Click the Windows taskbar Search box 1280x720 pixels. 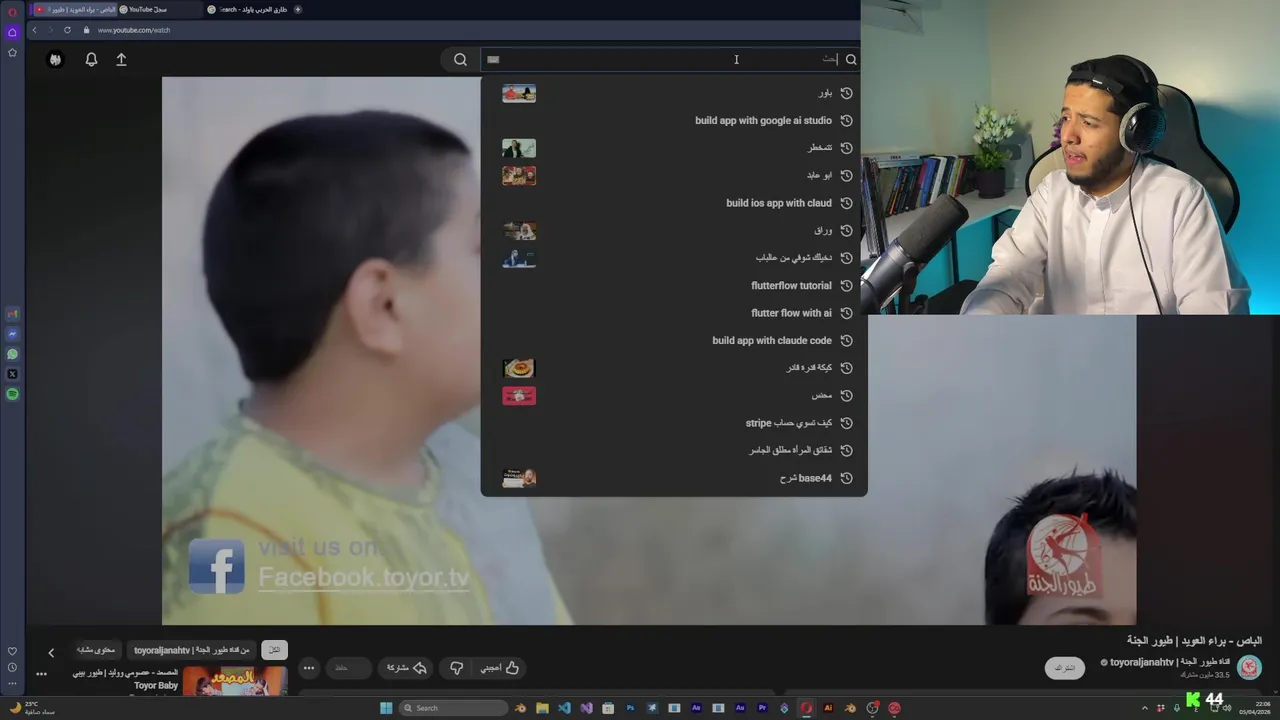coord(454,708)
